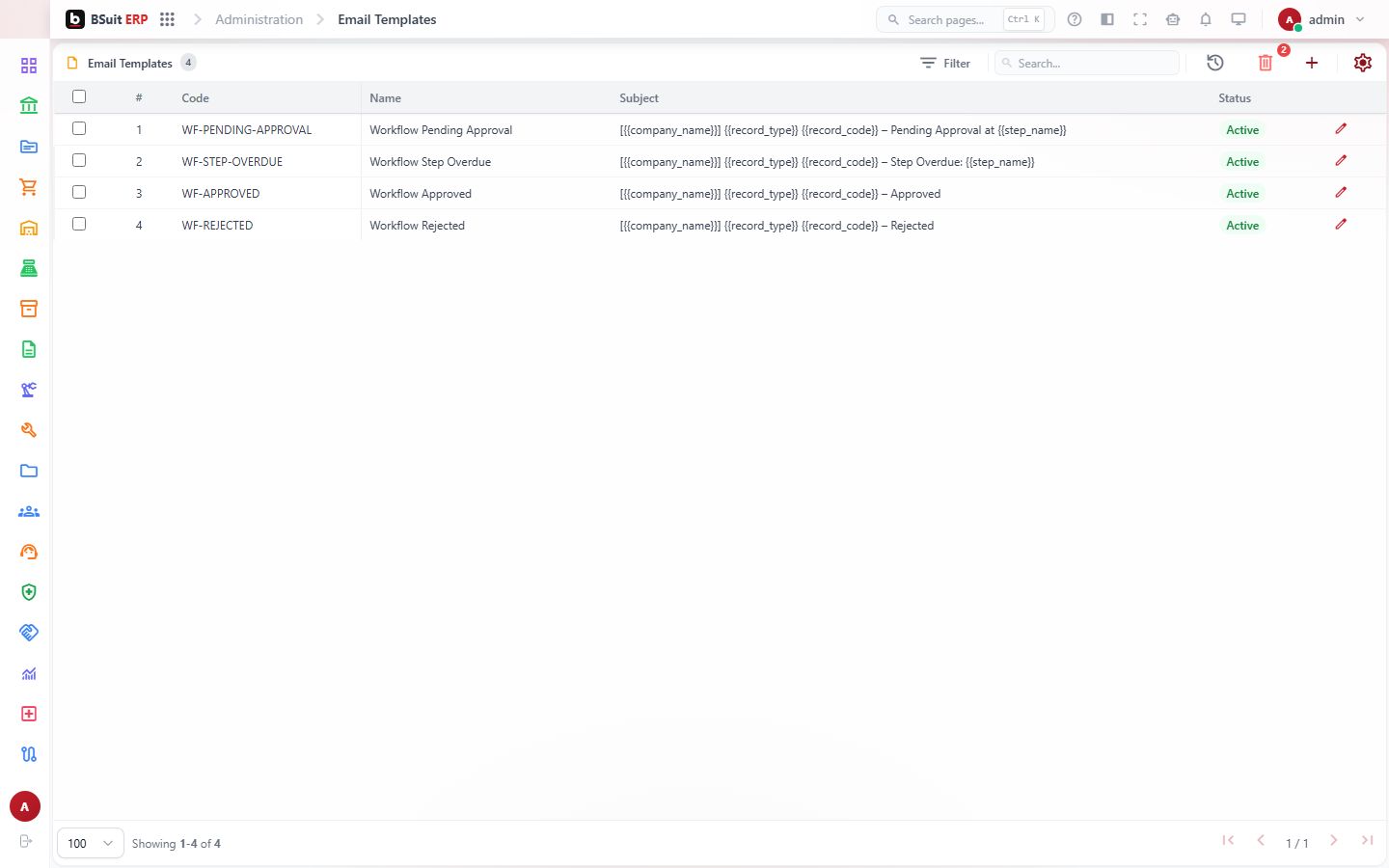
Task: Open the bank building icon in sidebar
Action: 29,106
